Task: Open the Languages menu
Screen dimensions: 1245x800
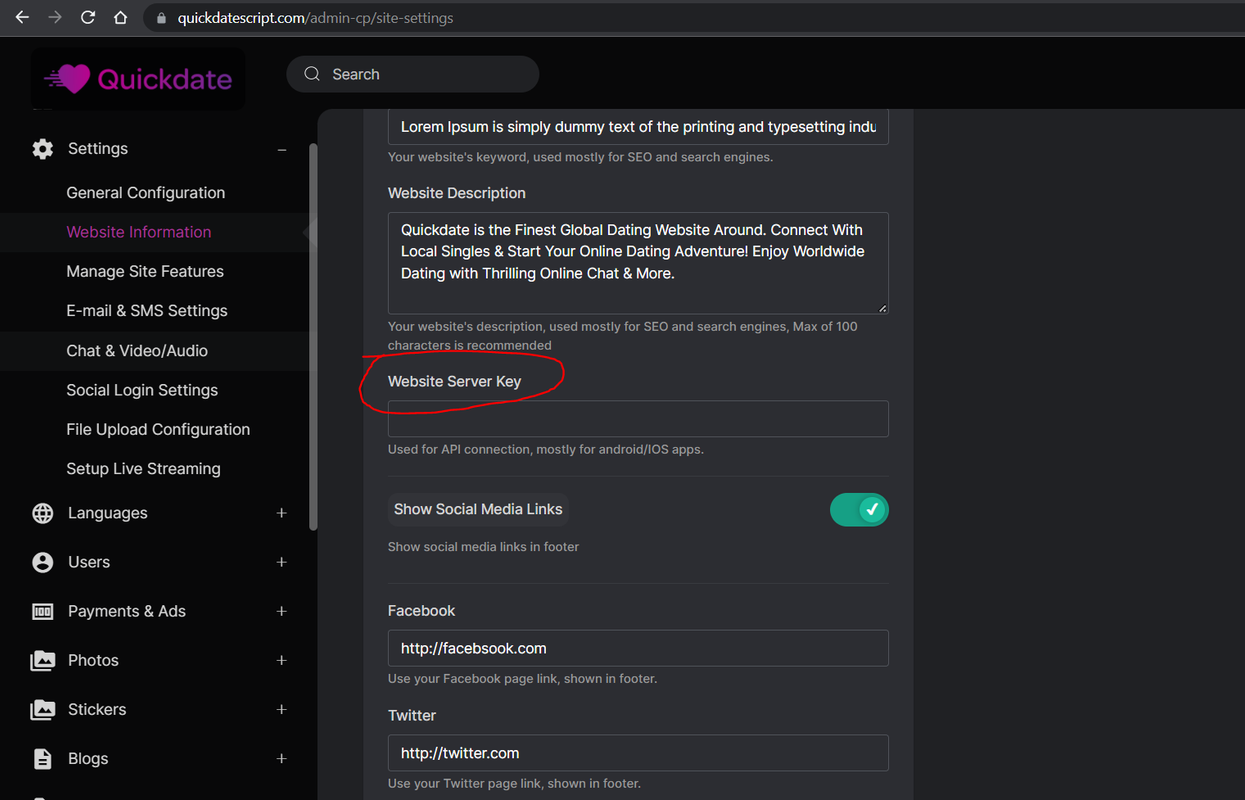Action: [108, 513]
